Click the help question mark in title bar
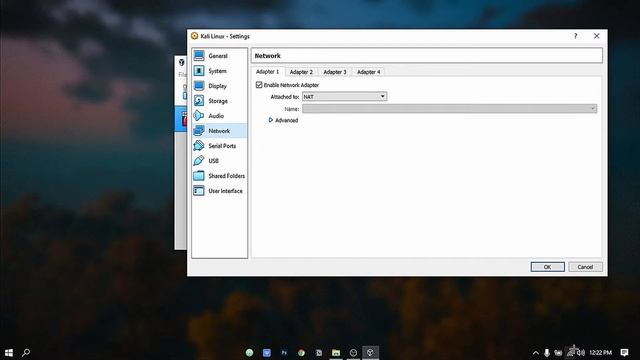This screenshot has height=360, width=640. [576, 36]
